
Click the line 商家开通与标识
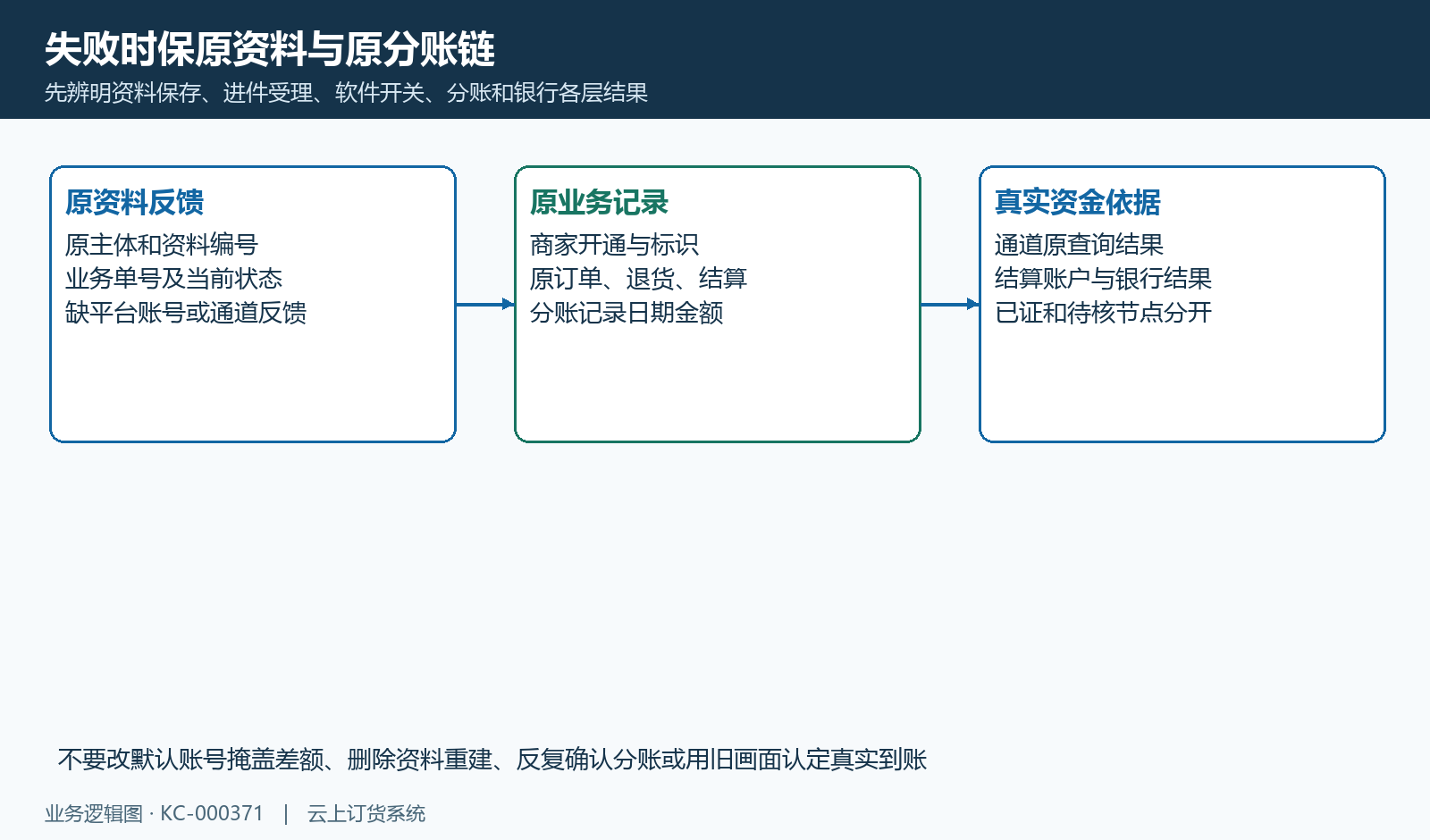[x=614, y=245]
